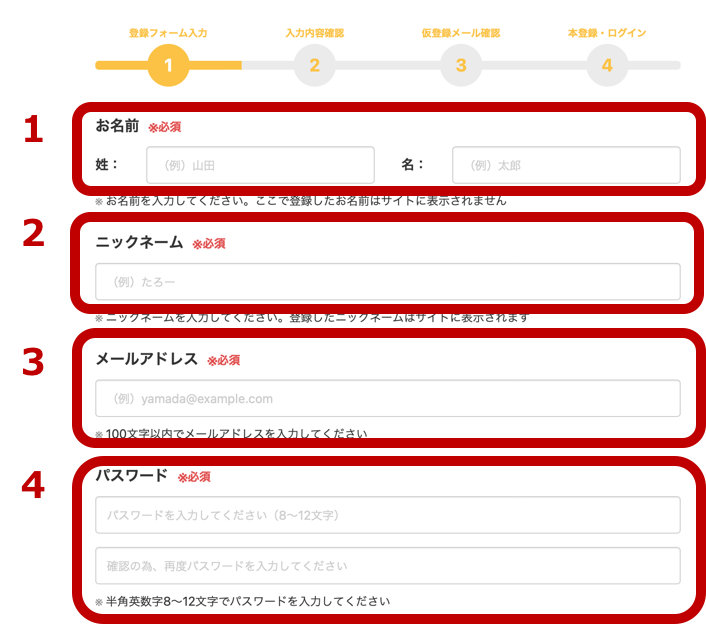
Task: Select the 登録フォーム入力 step label
Action: [x=168, y=33]
